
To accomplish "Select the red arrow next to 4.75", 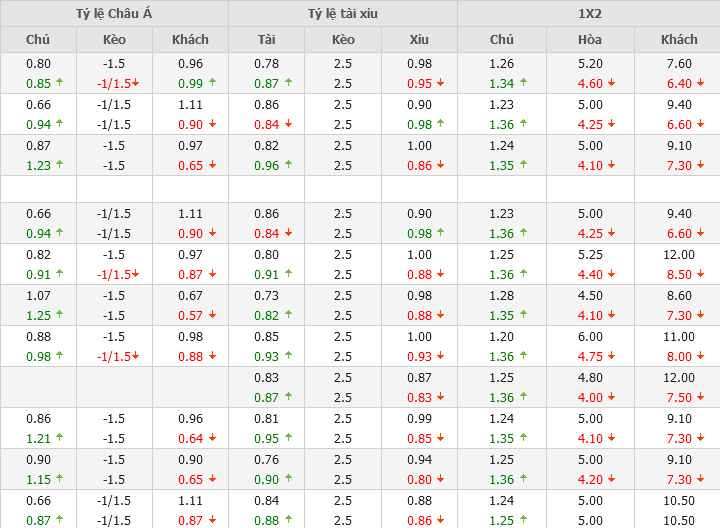I will 611,356.
